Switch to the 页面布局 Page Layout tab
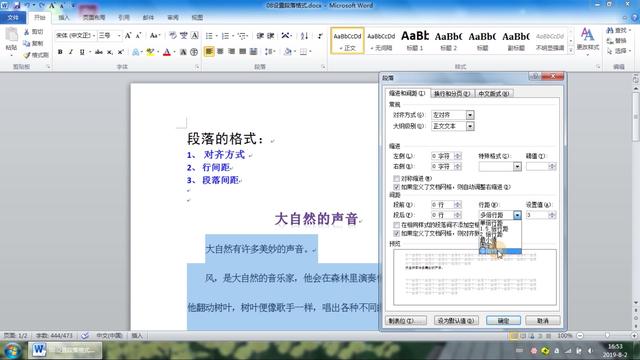This screenshot has height=360, width=640. pos(94,18)
